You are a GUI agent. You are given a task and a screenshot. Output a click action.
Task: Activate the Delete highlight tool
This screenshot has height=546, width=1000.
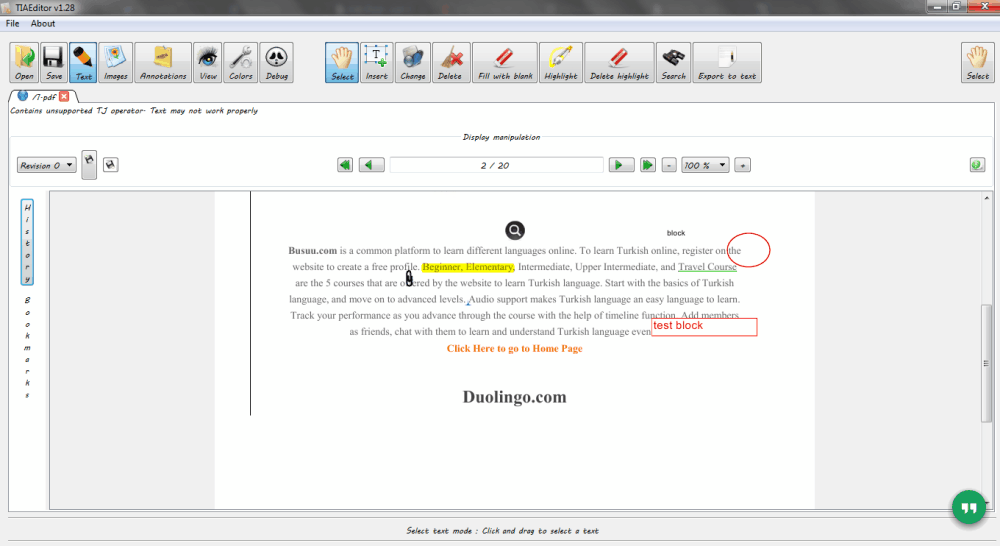click(619, 63)
